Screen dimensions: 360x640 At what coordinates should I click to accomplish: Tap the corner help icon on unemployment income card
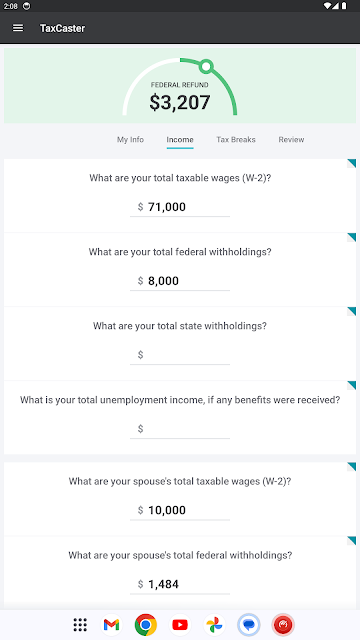click(351, 385)
